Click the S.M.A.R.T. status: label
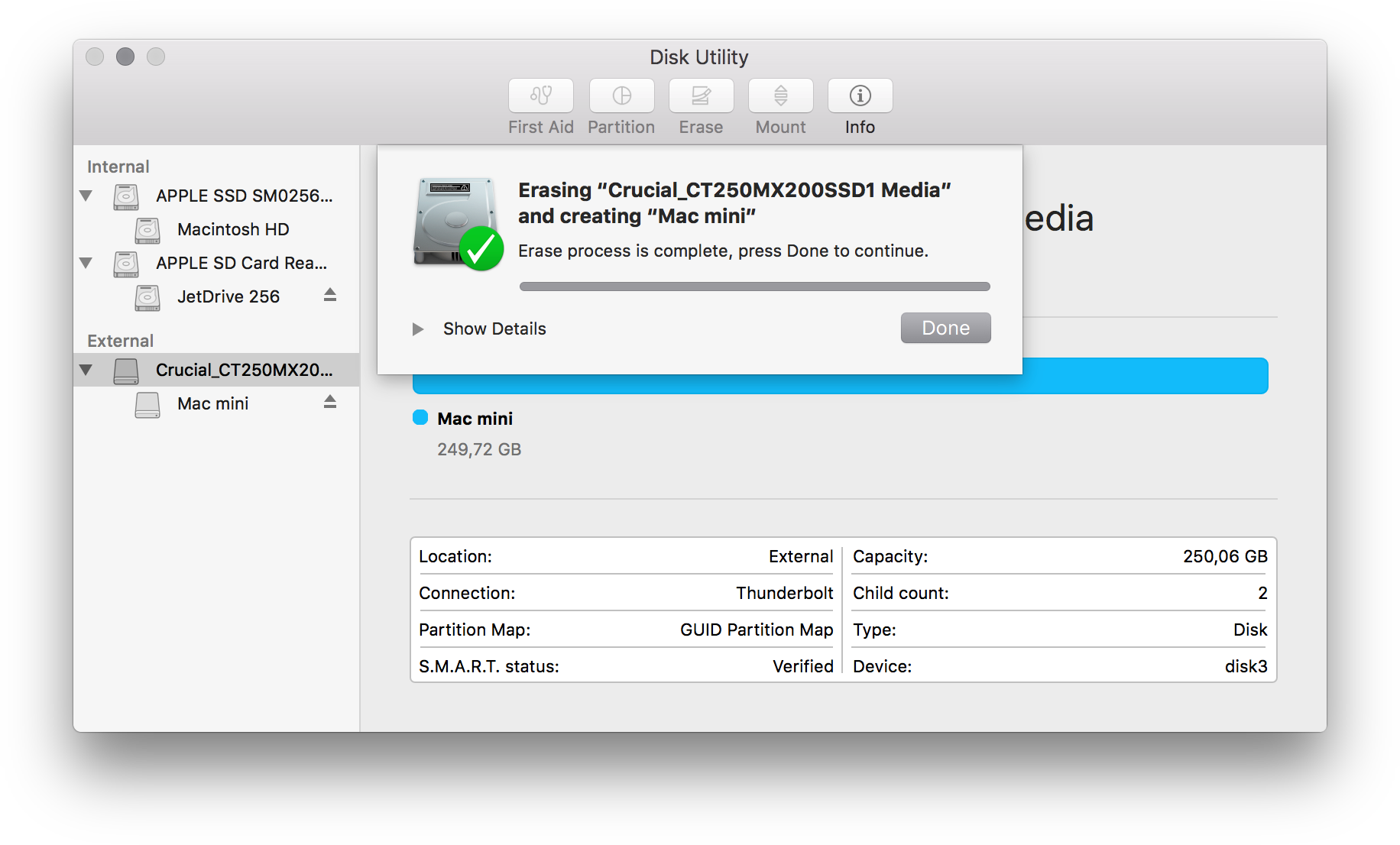Viewport: 1400px width, 845px height. pyautogui.click(x=489, y=666)
